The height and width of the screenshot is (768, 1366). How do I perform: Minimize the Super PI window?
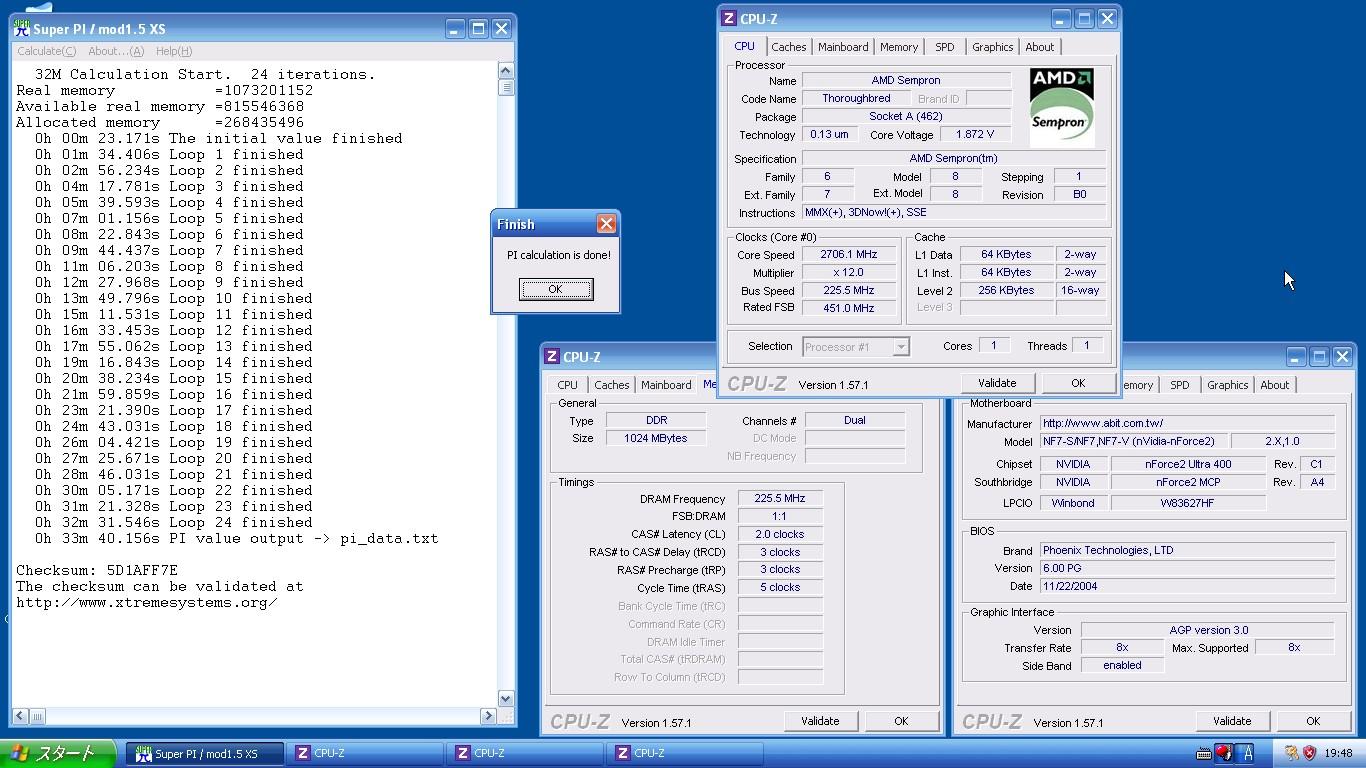coord(455,29)
